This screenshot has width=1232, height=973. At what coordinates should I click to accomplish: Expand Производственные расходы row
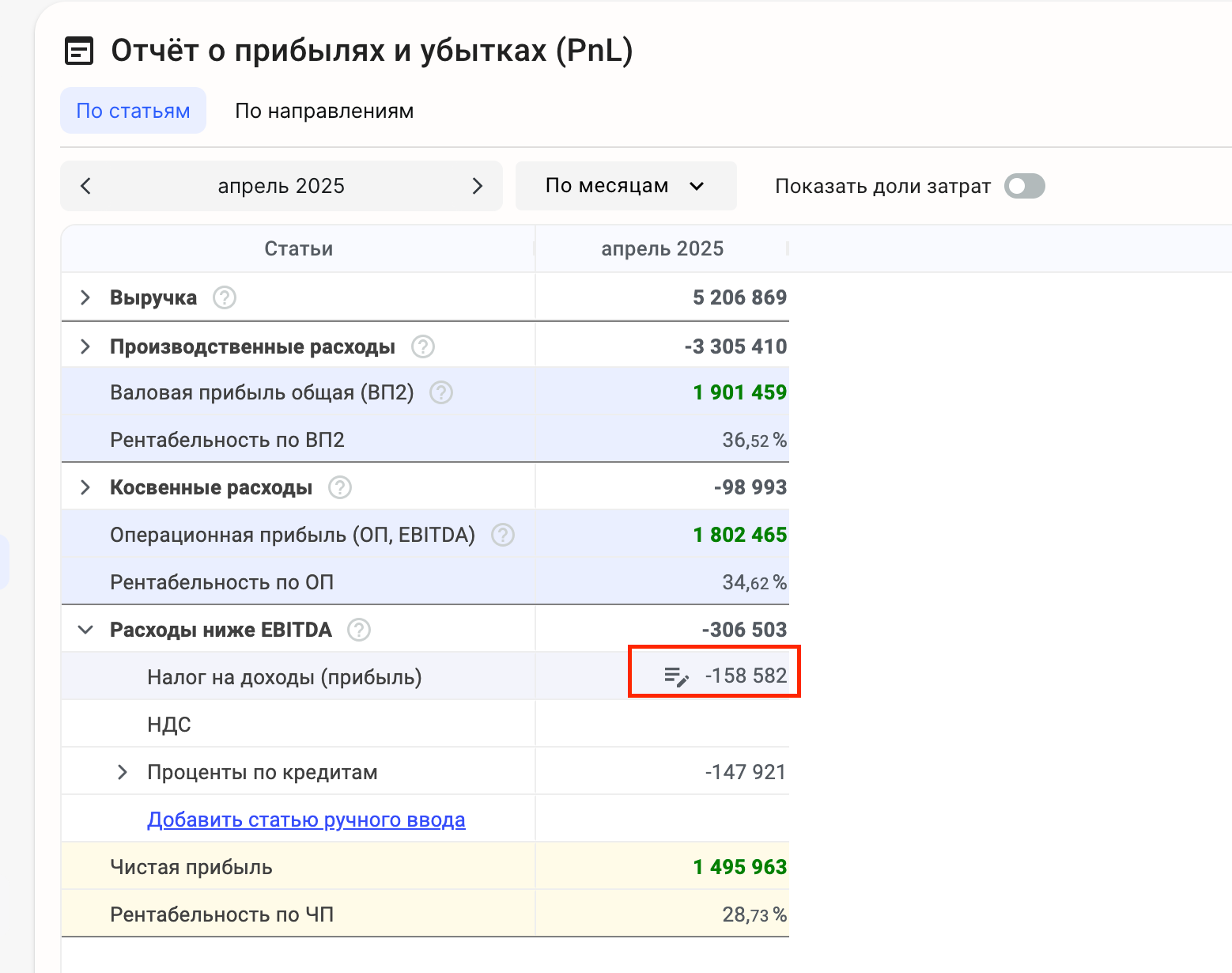click(85, 346)
